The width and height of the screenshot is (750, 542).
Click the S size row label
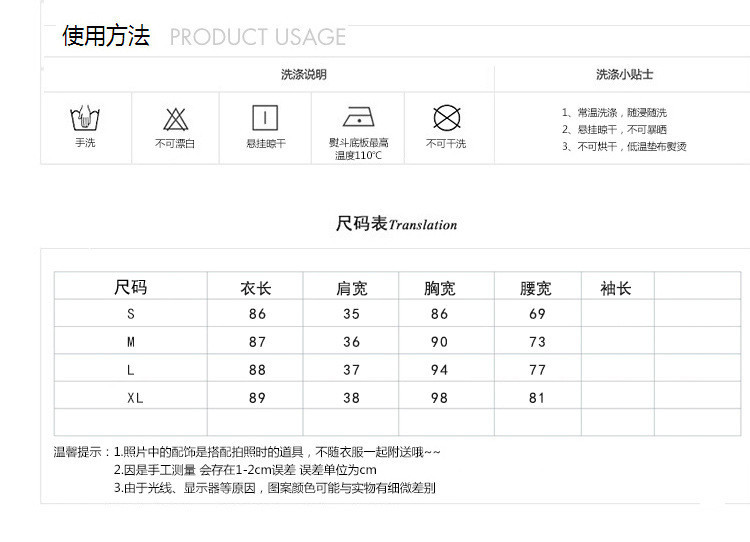(131, 314)
